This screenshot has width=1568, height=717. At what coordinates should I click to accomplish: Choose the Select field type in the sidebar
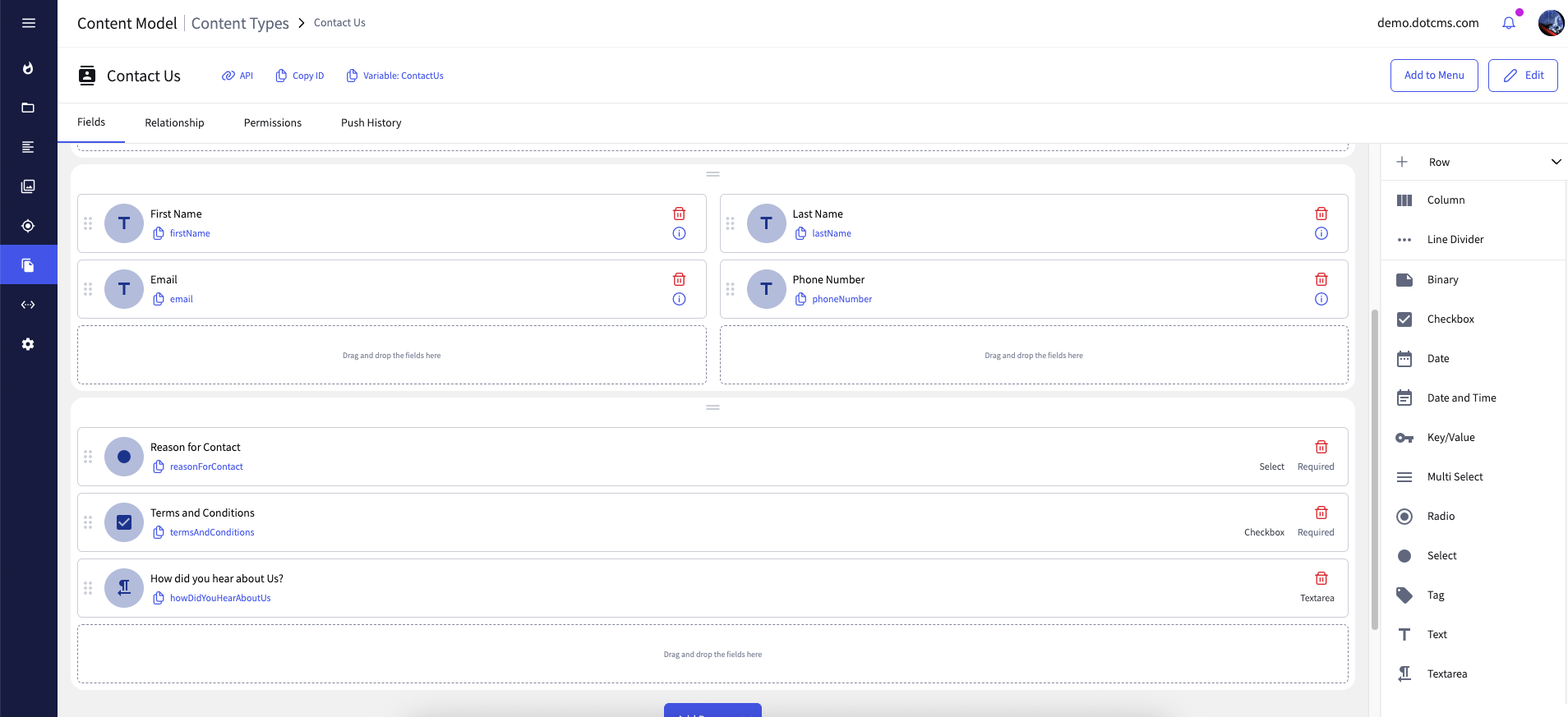coord(1441,555)
